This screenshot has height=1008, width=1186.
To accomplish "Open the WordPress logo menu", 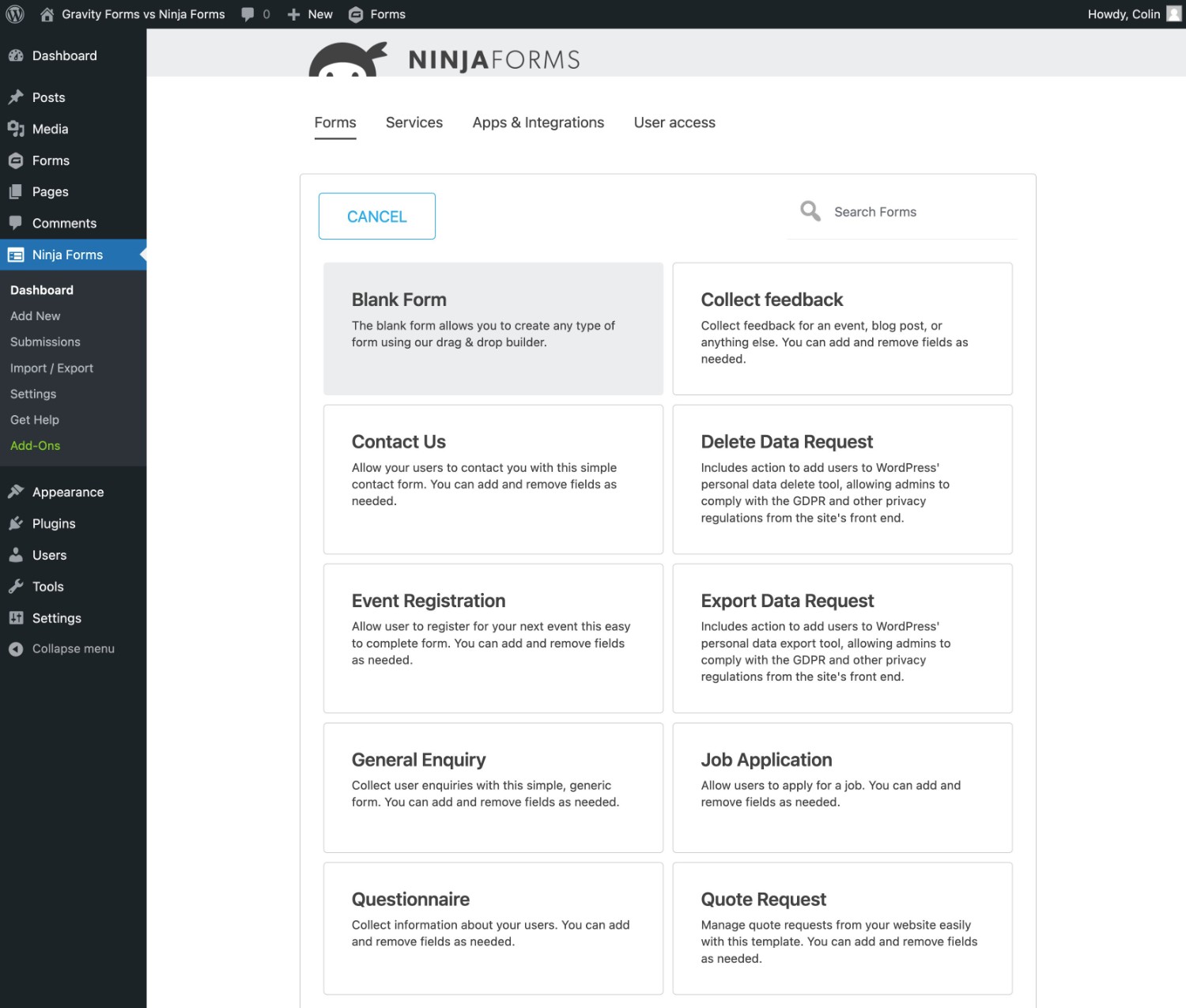I will coord(14,14).
